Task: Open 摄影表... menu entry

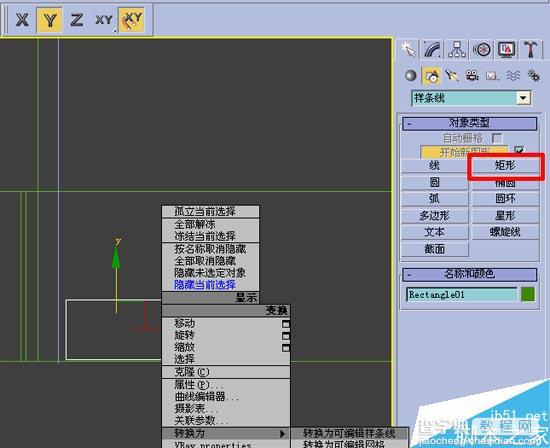Action: 226,409
